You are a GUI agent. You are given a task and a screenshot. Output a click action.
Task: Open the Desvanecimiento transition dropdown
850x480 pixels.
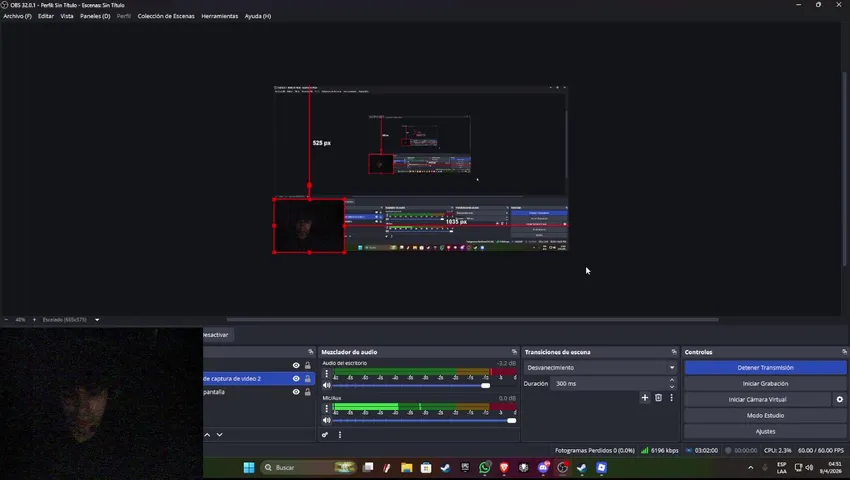(x=601, y=368)
